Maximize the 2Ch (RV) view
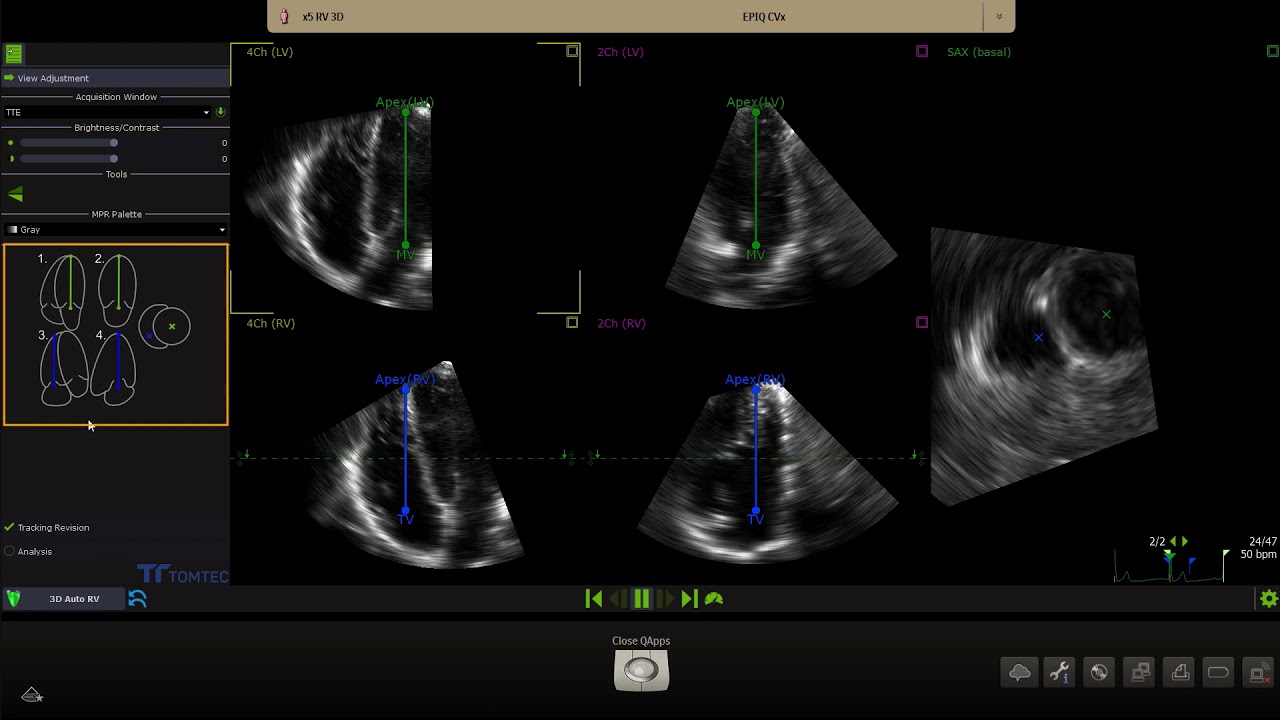This screenshot has height=720, width=1280. coord(922,322)
